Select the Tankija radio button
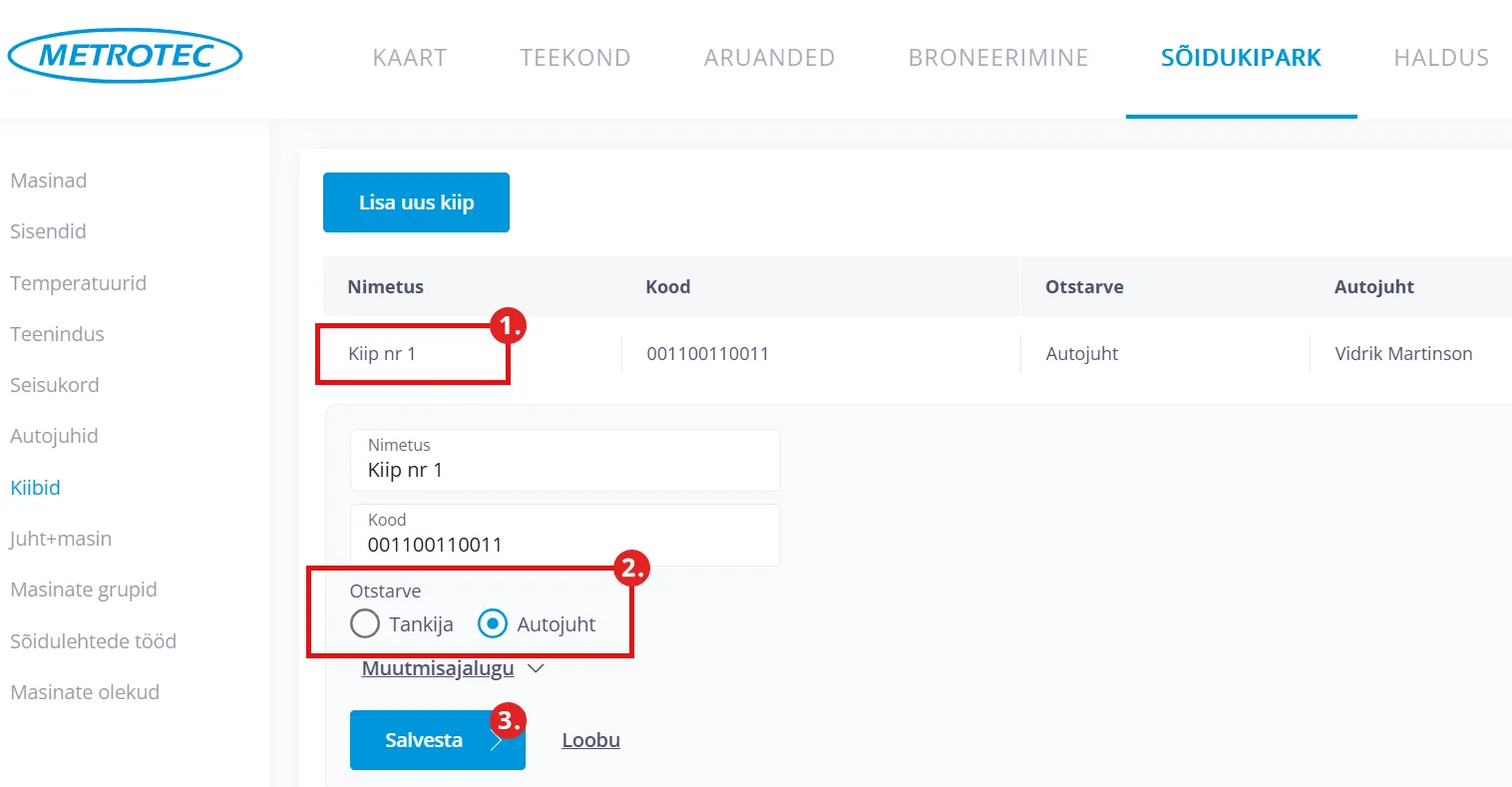 (365, 623)
